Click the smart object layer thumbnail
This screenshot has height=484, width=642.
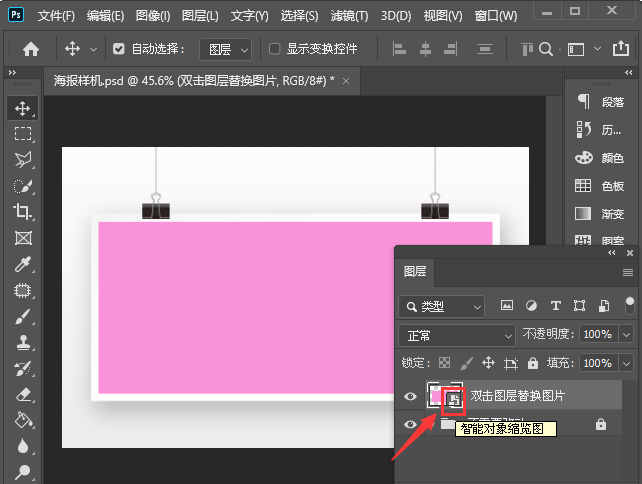point(443,396)
